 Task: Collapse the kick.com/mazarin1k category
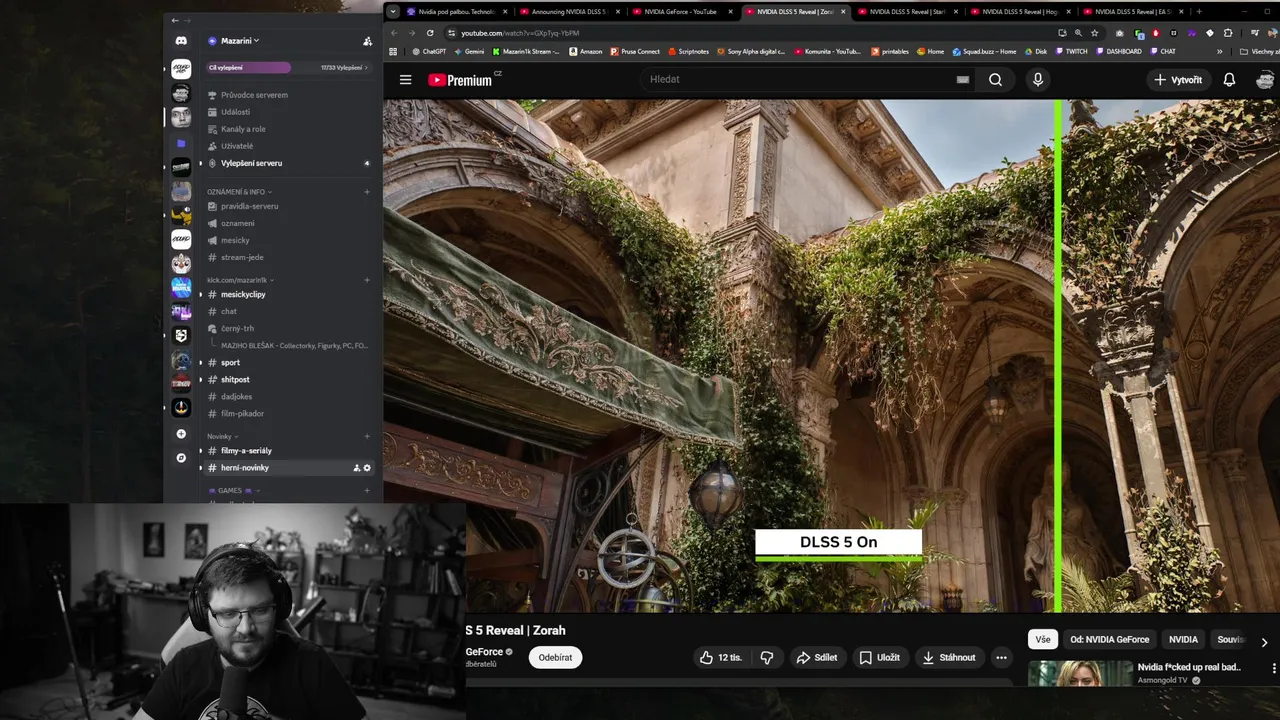[240, 280]
